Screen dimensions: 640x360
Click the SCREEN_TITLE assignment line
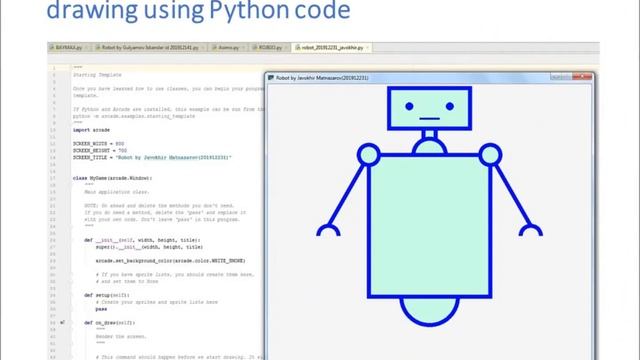point(152,158)
